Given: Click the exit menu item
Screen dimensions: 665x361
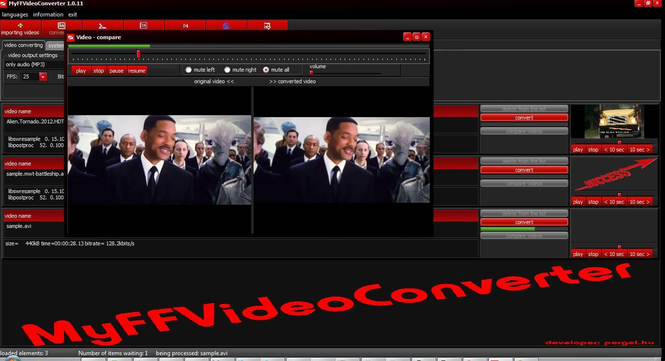Looking at the screenshot, I should pos(73,14).
